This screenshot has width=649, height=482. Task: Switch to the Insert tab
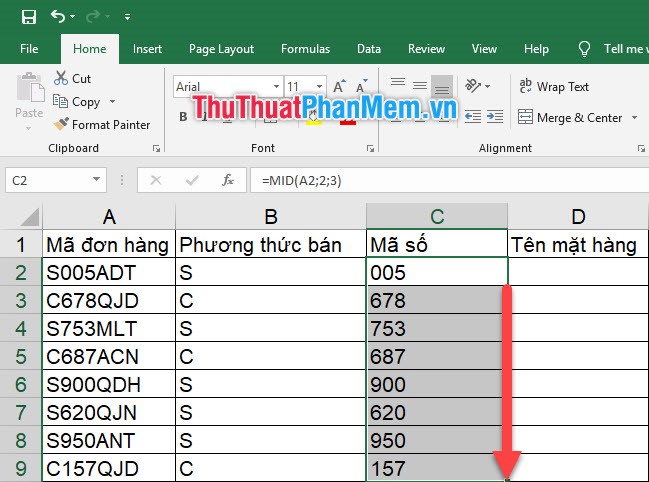click(147, 49)
